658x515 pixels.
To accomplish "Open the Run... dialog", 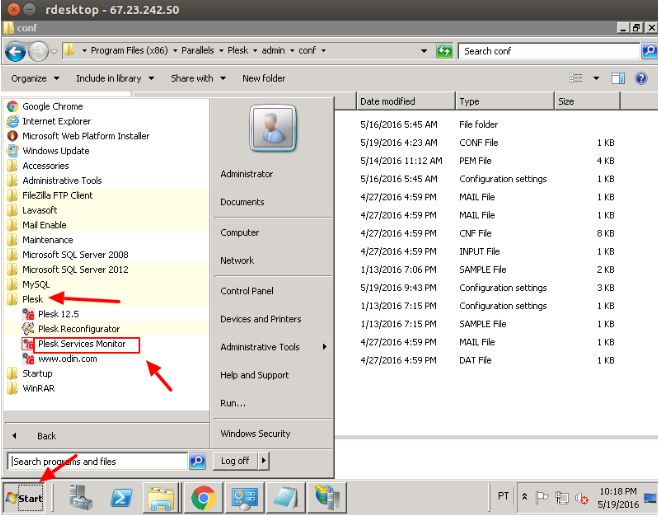I will (233, 403).
